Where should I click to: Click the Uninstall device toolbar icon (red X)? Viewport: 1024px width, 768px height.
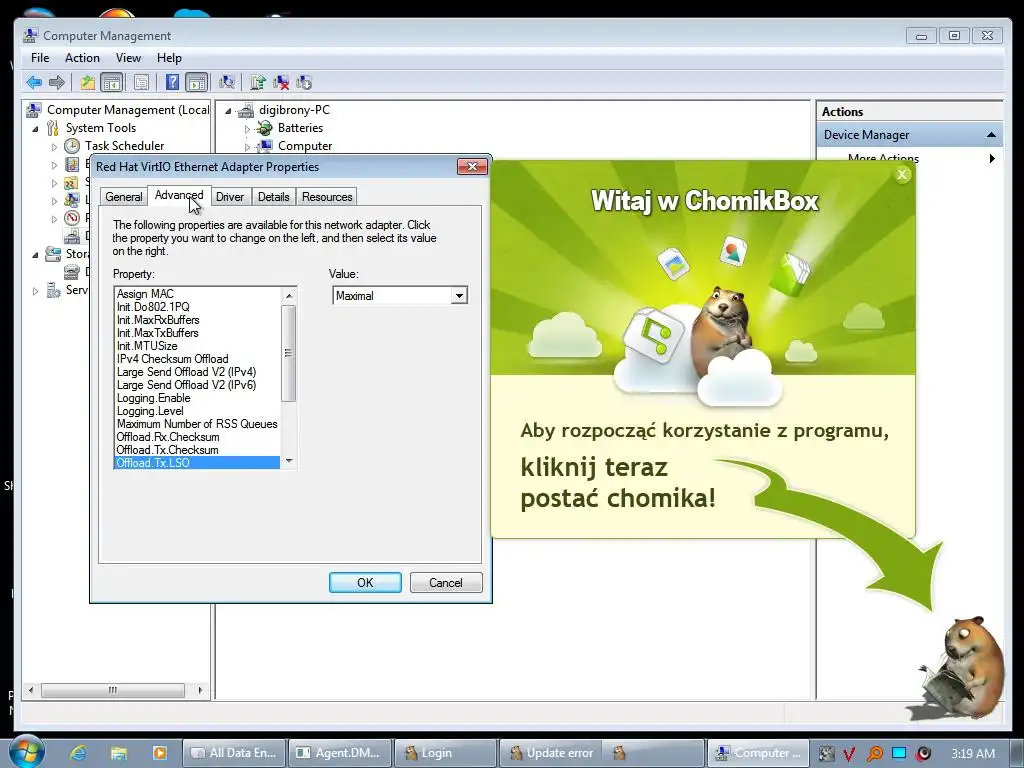[x=281, y=82]
